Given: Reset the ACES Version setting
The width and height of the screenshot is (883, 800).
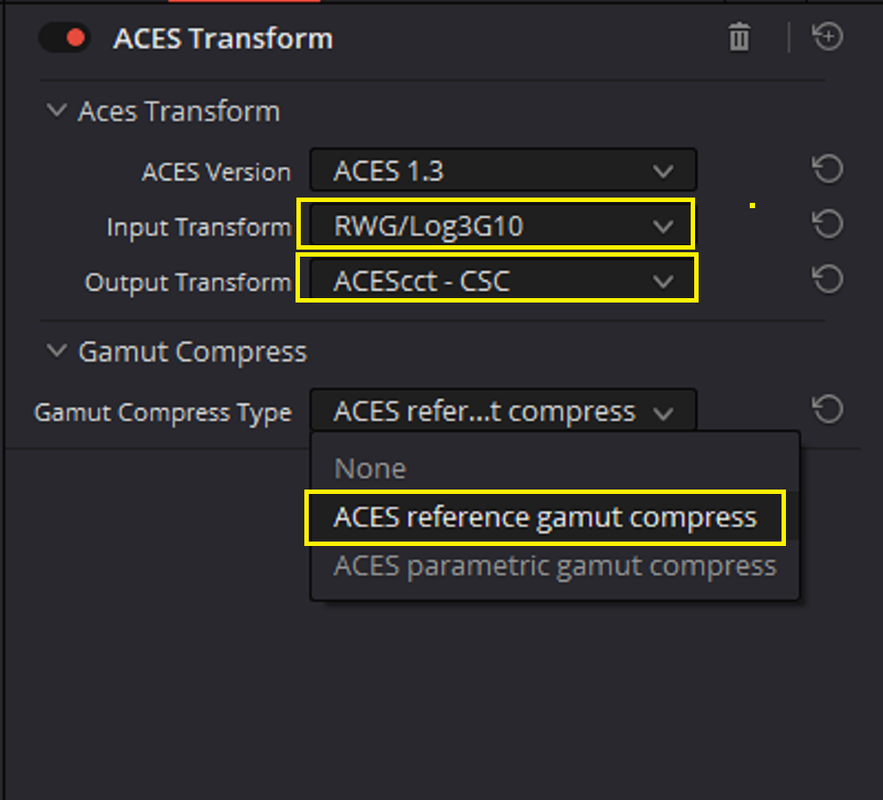Looking at the screenshot, I should 827,169.
